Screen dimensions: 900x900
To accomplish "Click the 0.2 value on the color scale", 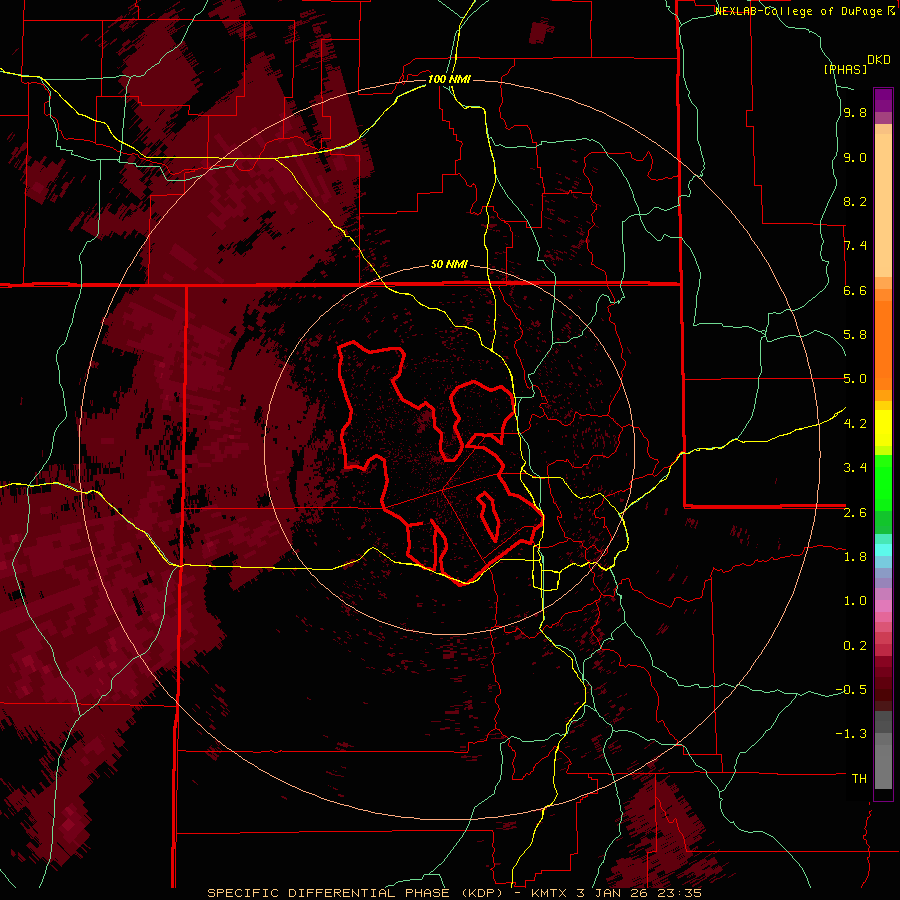I will 855,646.
